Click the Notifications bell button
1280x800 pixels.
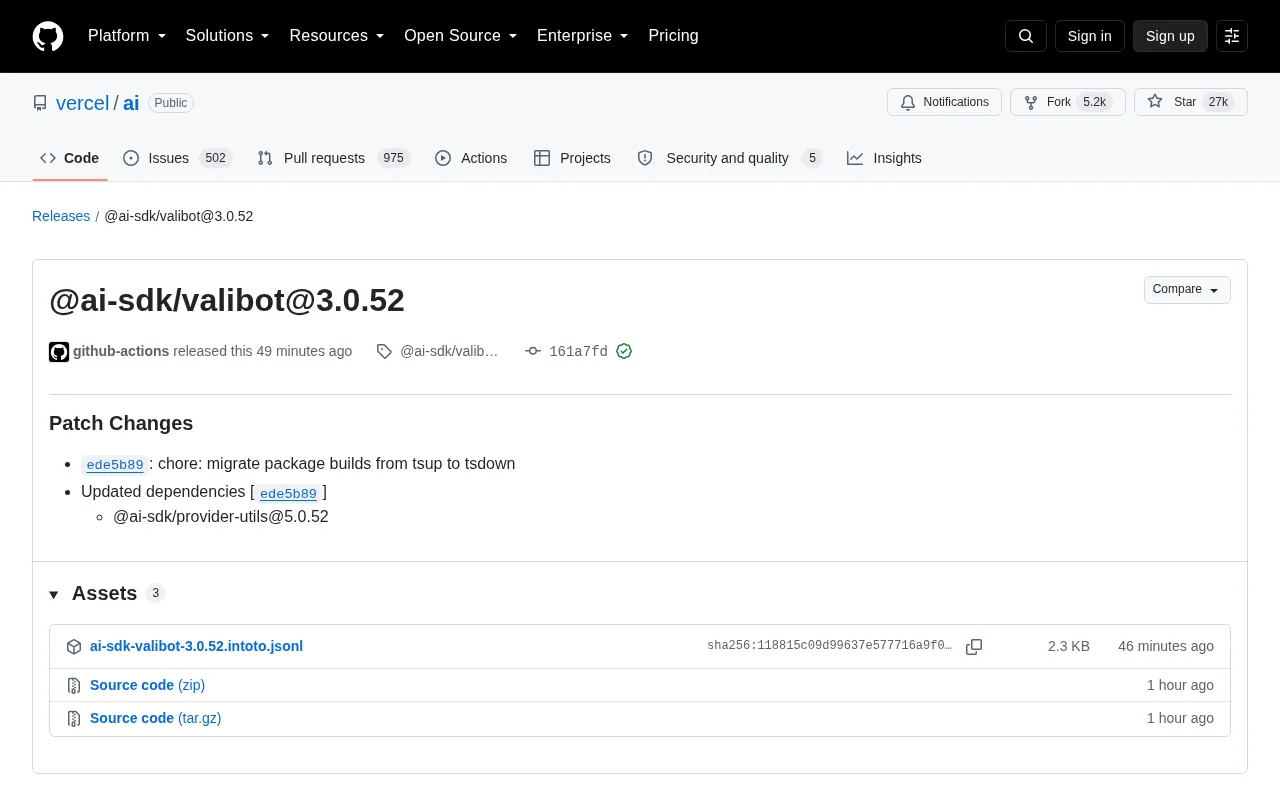[x=944, y=102]
